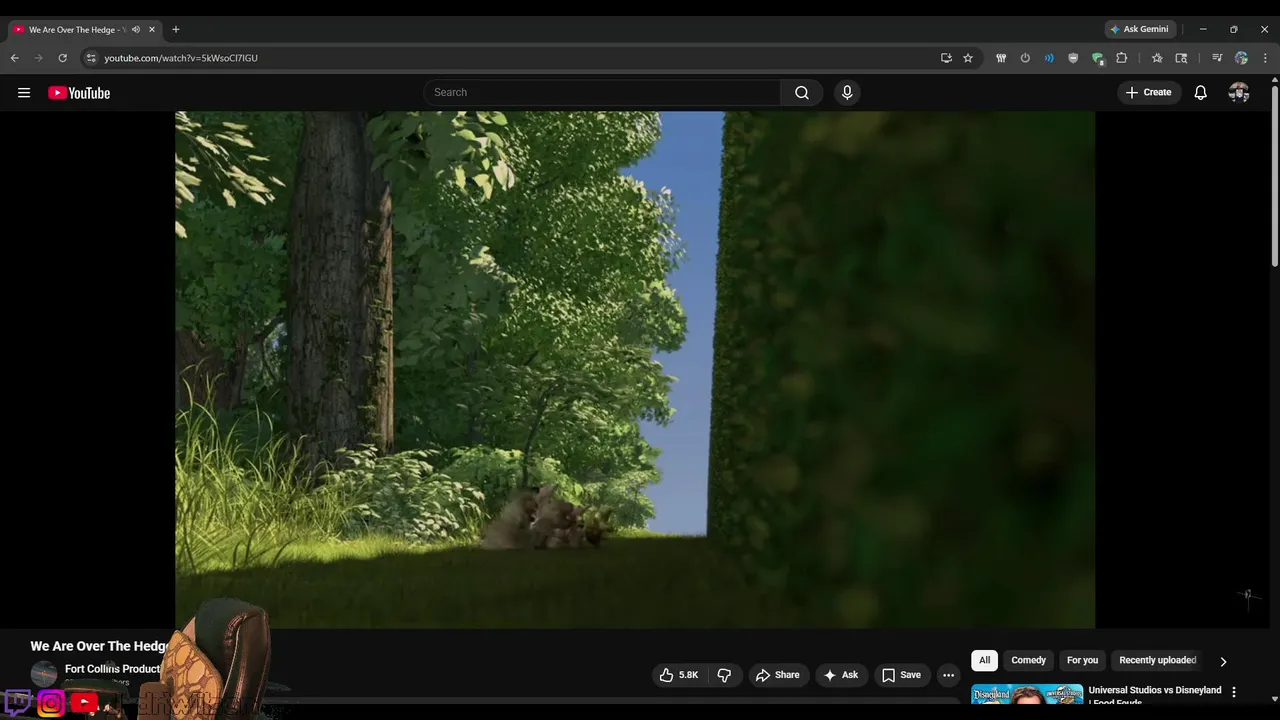Click the scrollbar down arrow
This screenshot has width=1280, height=720.
tap(1275, 699)
